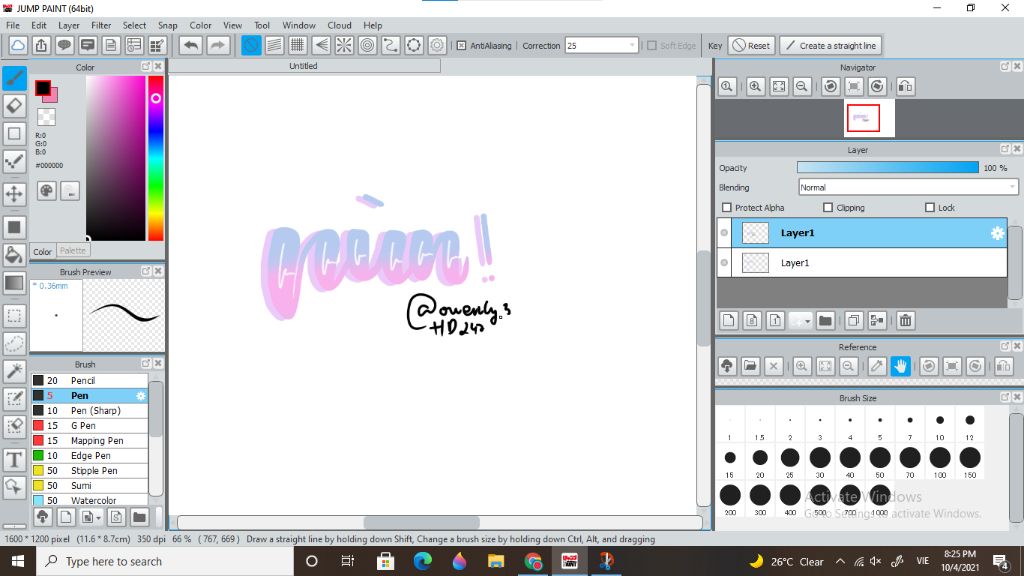1024x576 pixels.
Task: Click the layer Opacity slider
Action: tap(888, 168)
